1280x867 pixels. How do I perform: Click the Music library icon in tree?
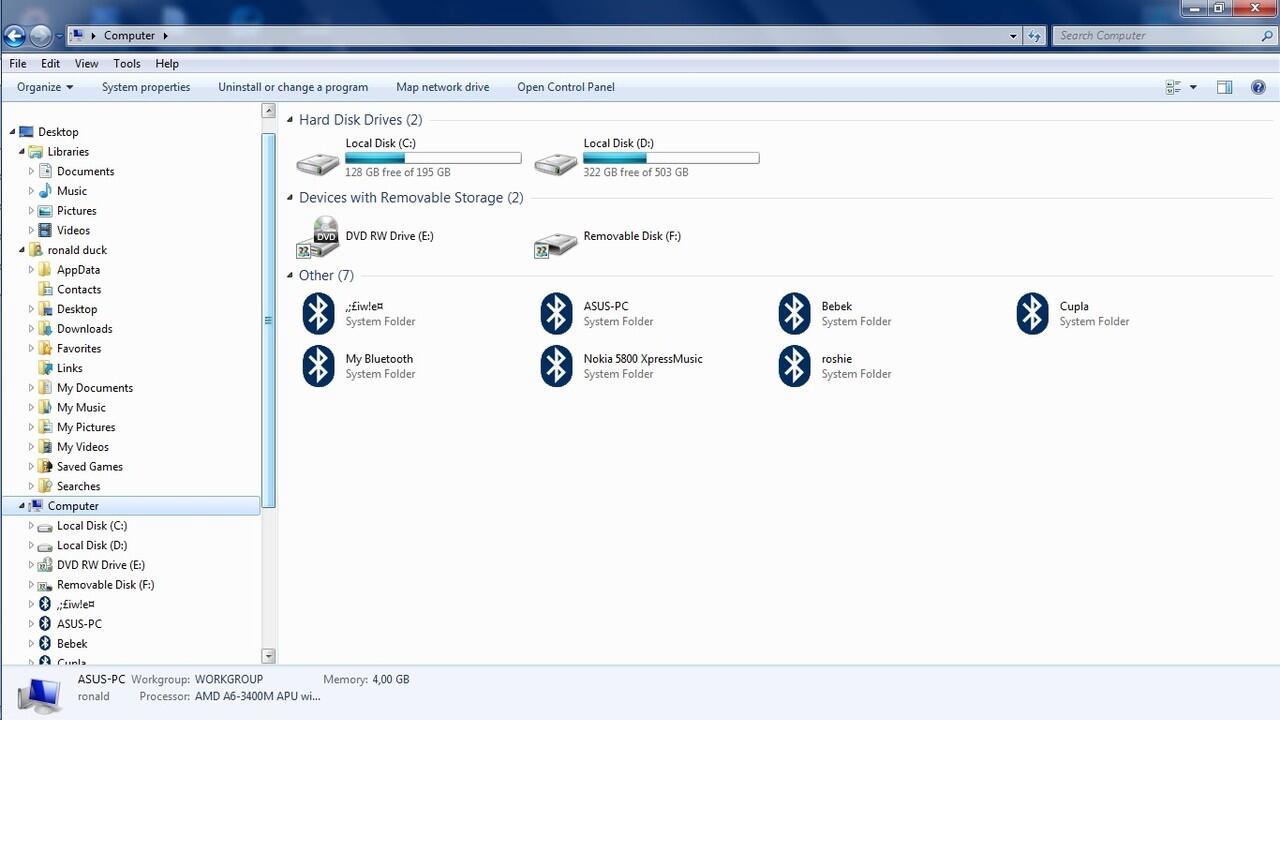pos(45,191)
